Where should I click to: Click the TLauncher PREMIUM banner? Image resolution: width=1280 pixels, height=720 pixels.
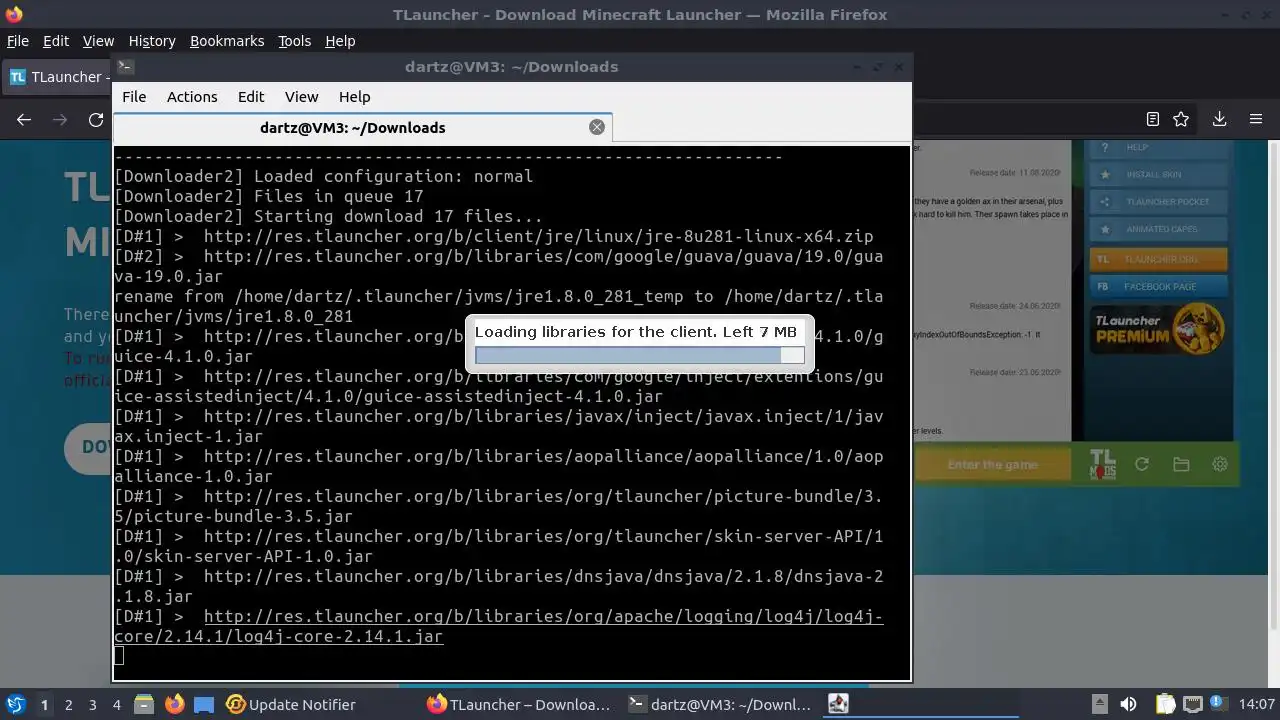1158,329
